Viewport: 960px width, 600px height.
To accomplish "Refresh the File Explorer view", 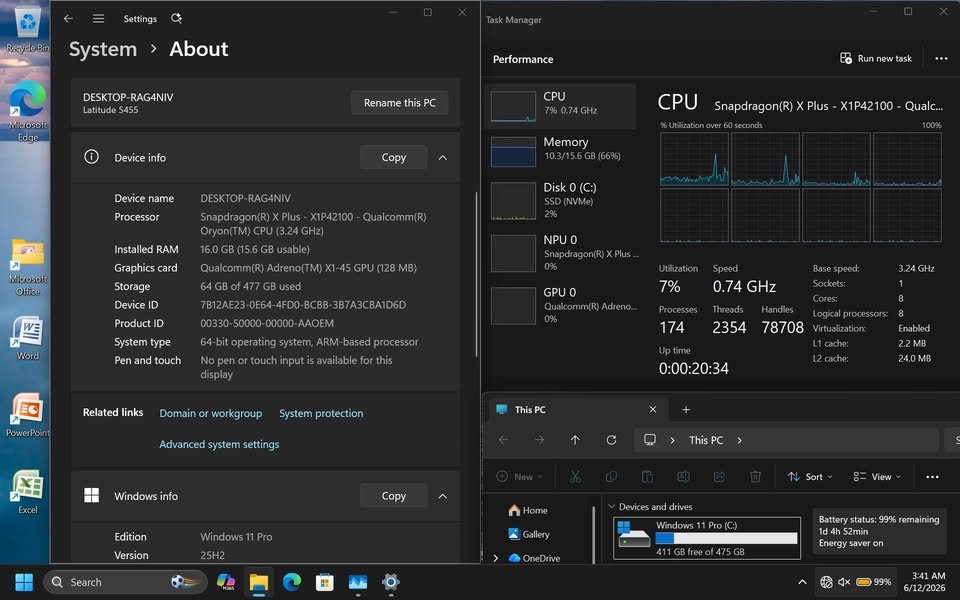I will (611, 440).
